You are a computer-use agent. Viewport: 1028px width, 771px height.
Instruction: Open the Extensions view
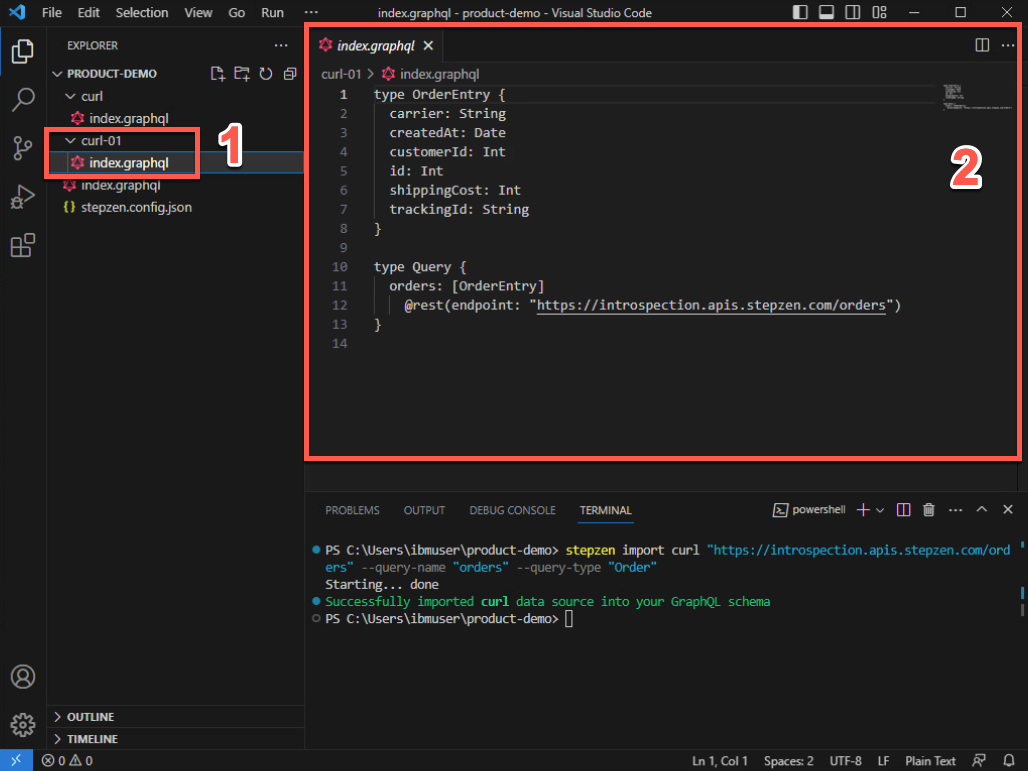coord(22,246)
